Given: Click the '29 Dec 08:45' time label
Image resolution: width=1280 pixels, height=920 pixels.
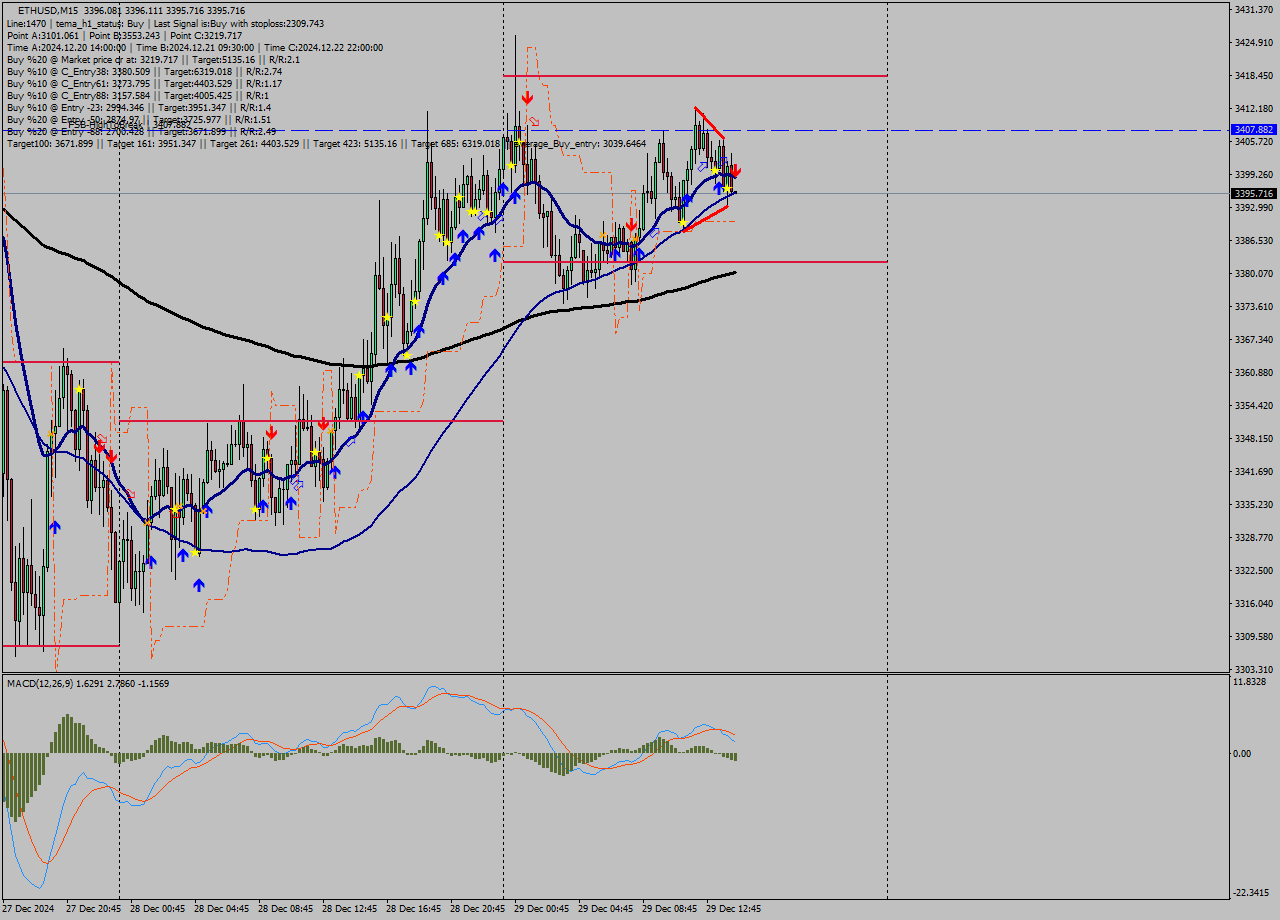Looking at the screenshot, I should point(670,909).
